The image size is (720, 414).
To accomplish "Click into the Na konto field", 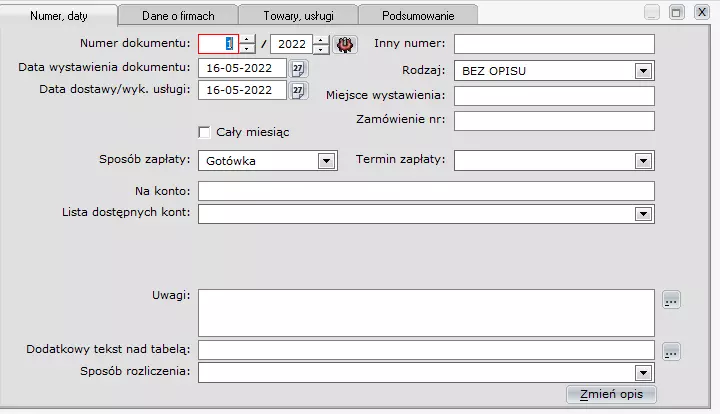I will point(426,191).
